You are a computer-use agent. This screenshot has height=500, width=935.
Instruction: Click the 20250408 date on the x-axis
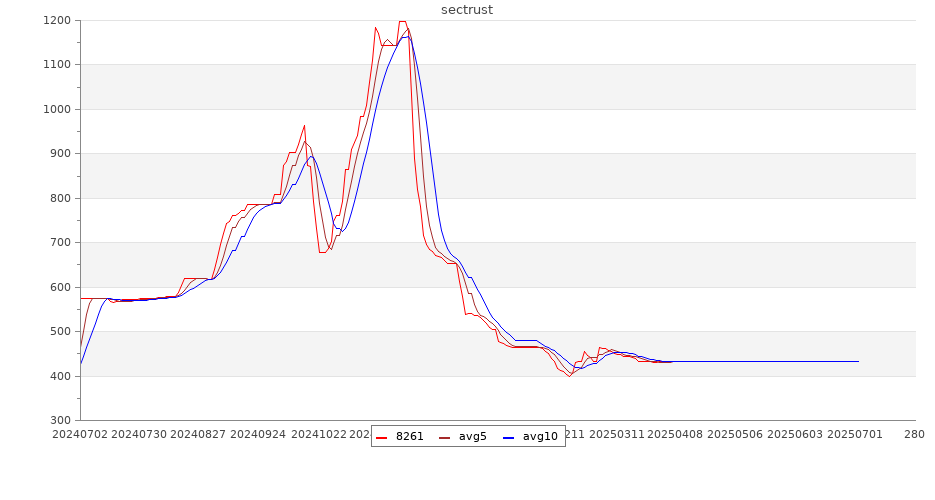point(677,434)
